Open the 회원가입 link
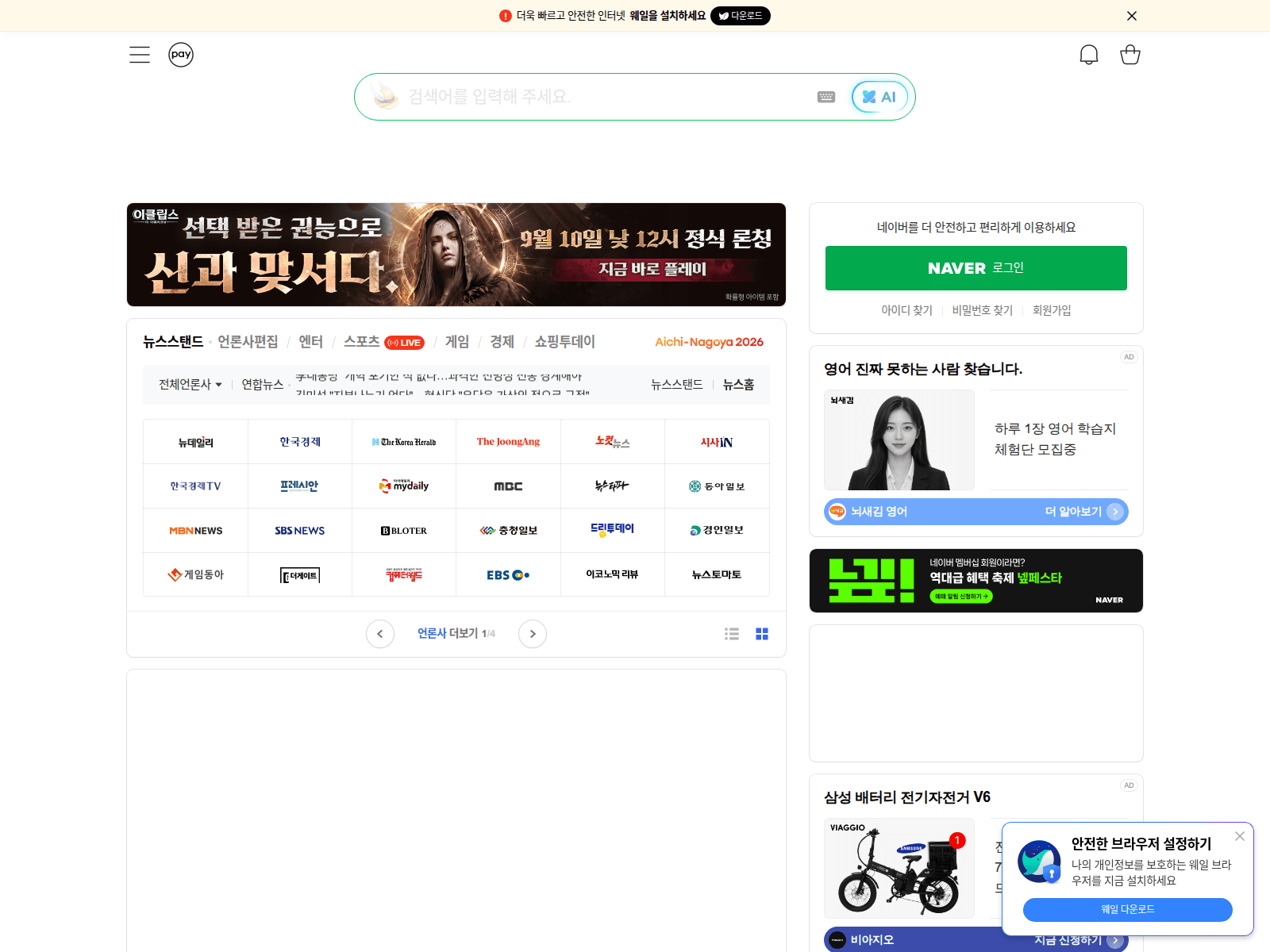 pos(1052,310)
